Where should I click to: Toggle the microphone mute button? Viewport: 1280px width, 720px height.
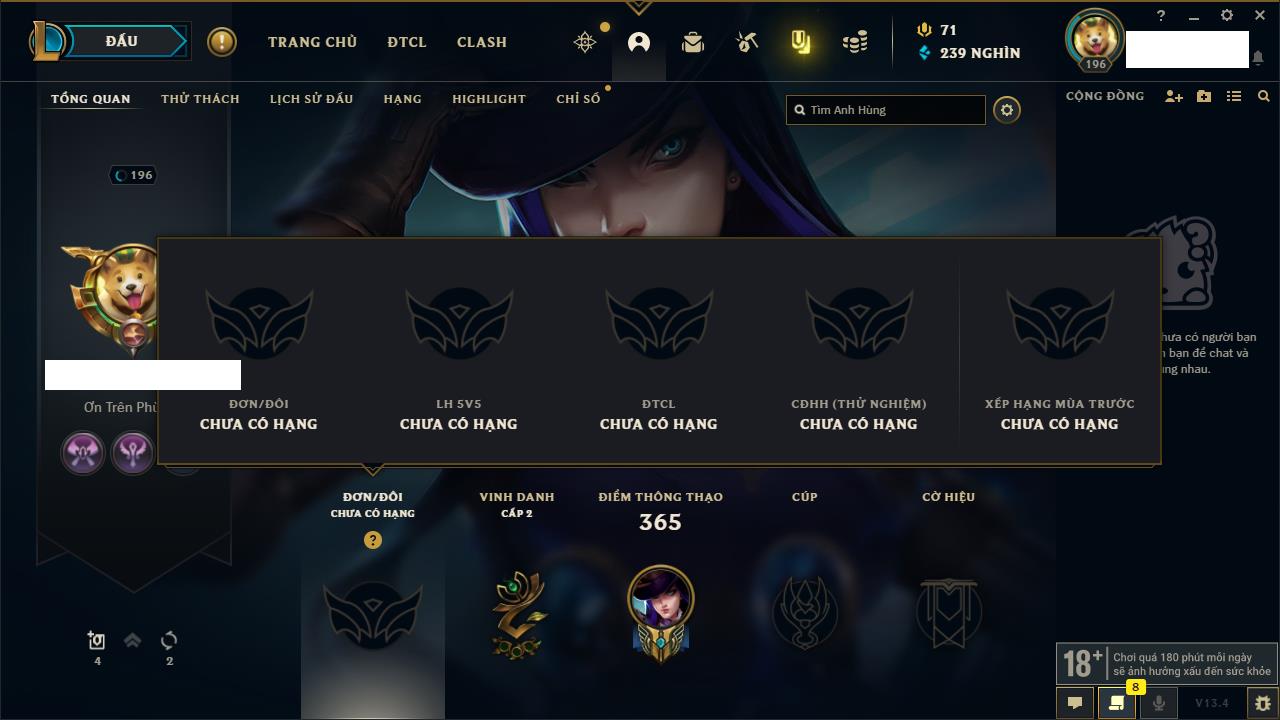click(1158, 703)
